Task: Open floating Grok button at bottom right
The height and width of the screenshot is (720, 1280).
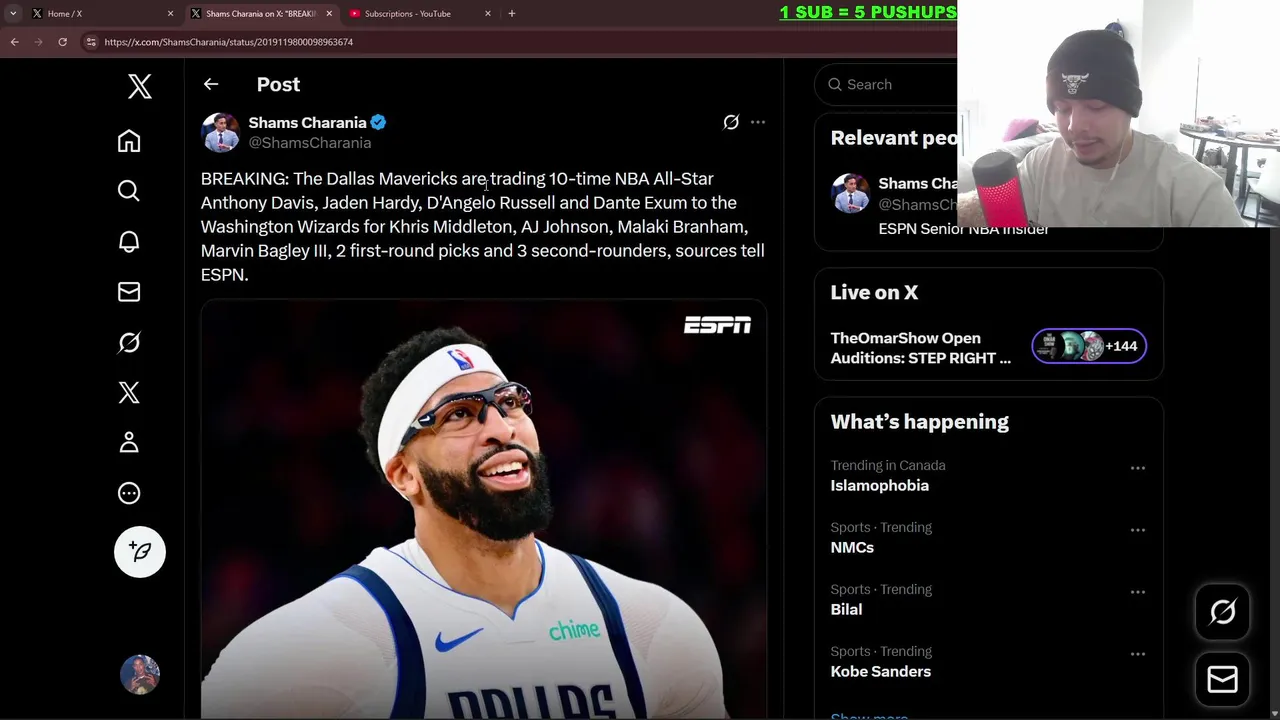Action: click(1223, 612)
